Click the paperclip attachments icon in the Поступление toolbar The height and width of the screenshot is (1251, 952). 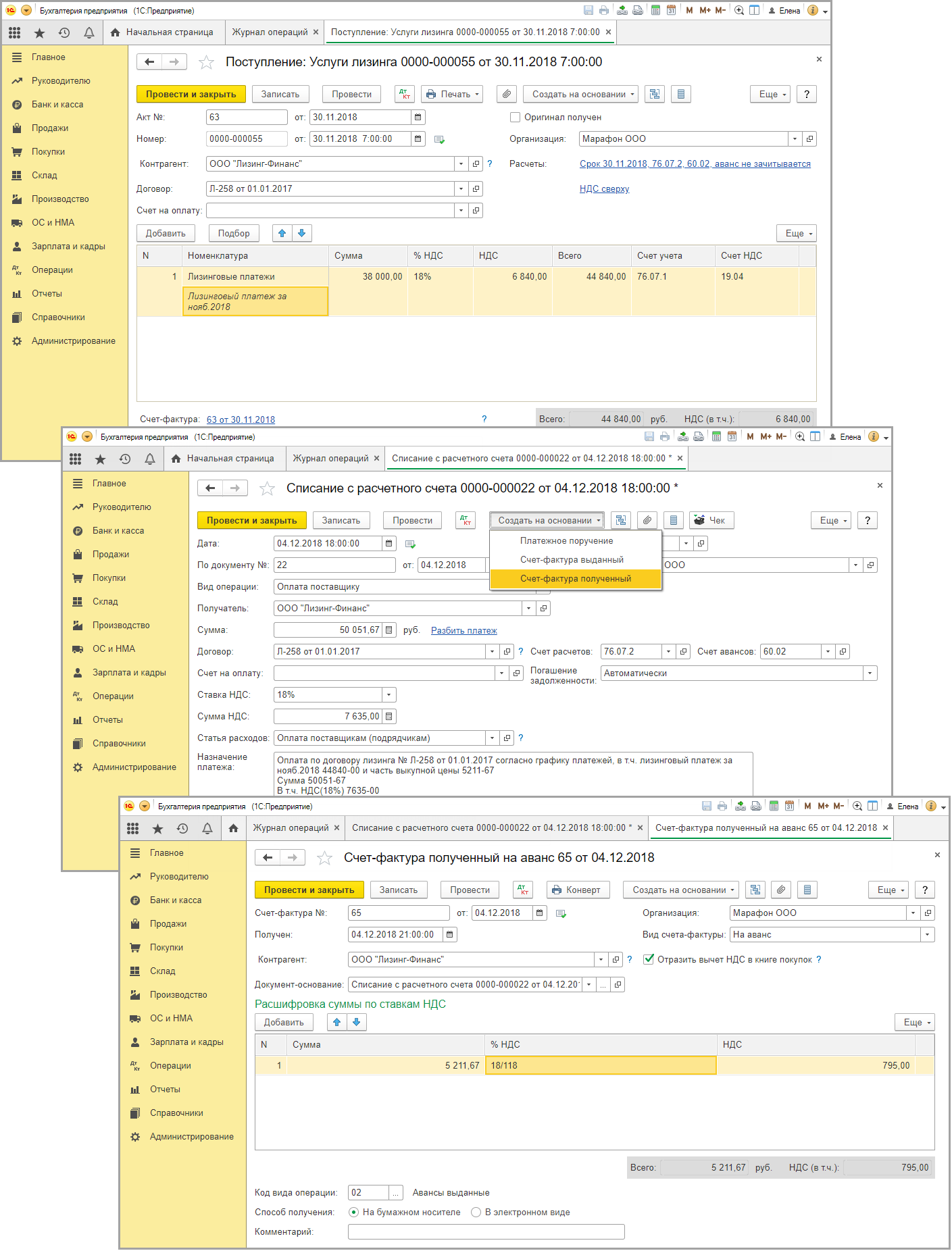pos(507,95)
